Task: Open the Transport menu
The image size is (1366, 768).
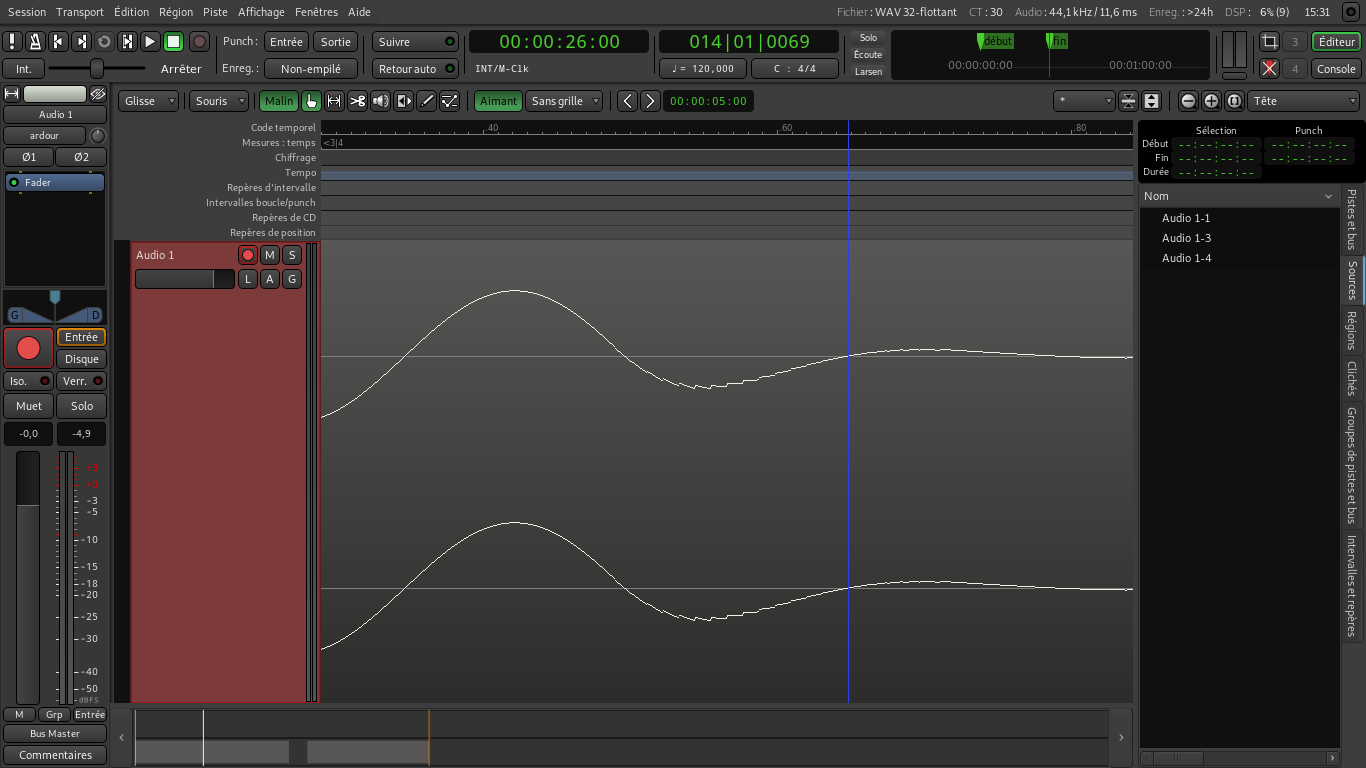Action: tap(80, 12)
